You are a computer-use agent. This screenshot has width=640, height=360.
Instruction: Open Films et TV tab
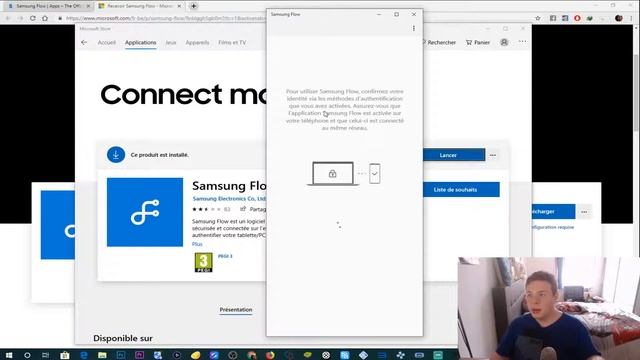232,42
